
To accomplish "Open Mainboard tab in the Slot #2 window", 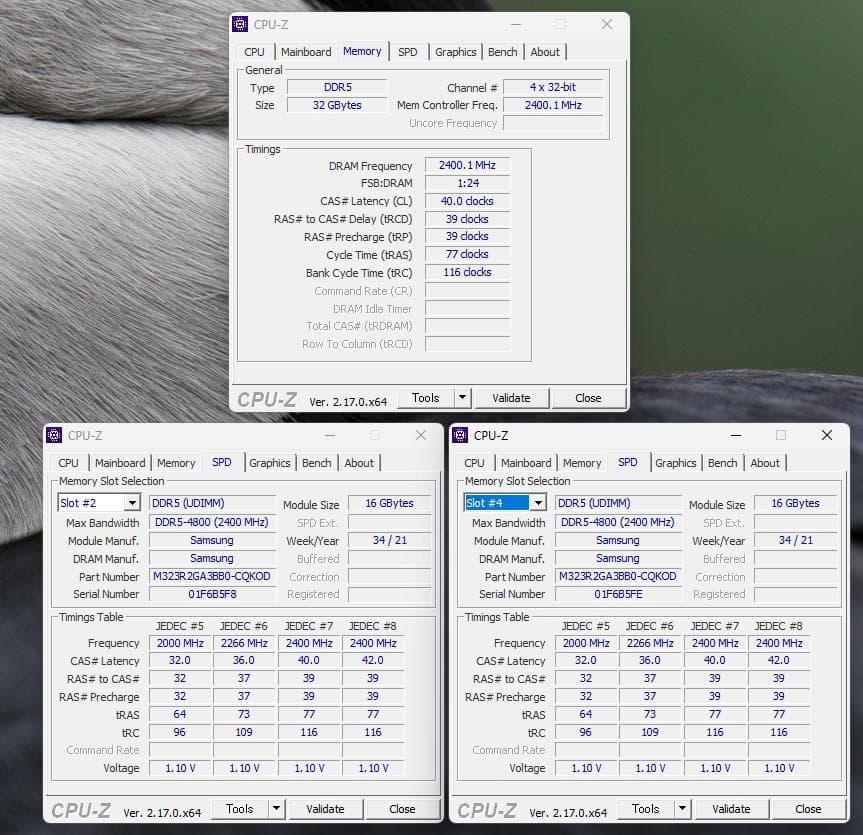I will point(120,463).
